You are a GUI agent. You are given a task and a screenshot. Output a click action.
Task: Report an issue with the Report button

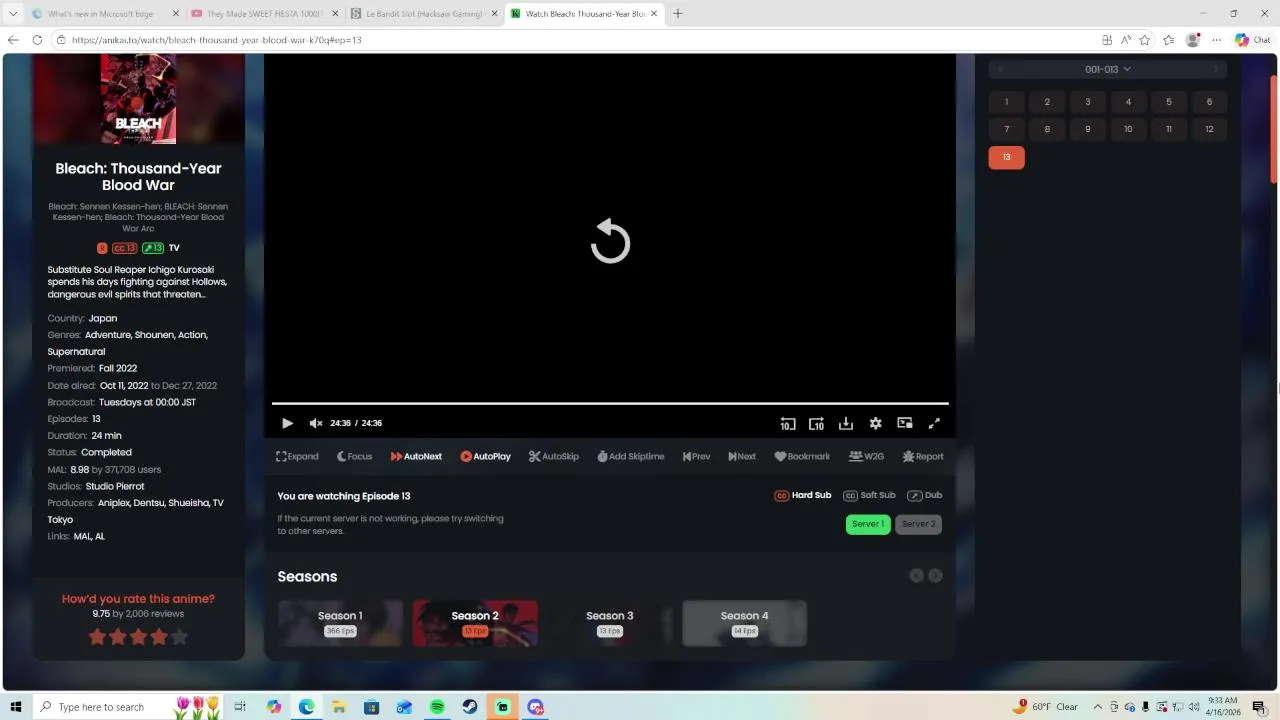pyautogui.click(x=922, y=456)
